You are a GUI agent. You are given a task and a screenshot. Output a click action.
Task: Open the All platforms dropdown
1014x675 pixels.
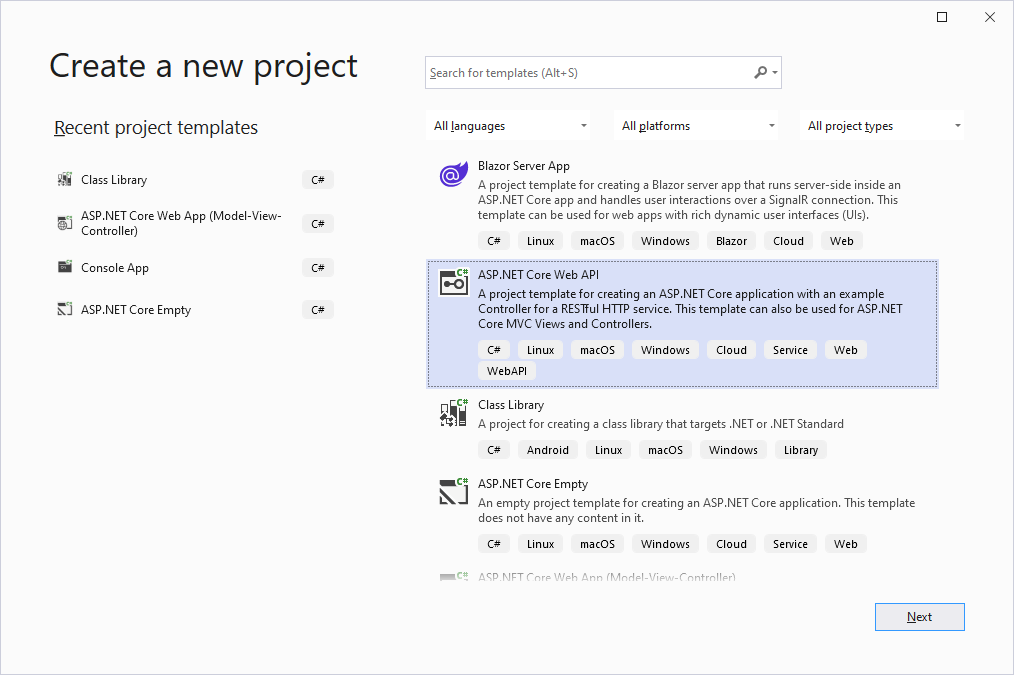point(696,125)
